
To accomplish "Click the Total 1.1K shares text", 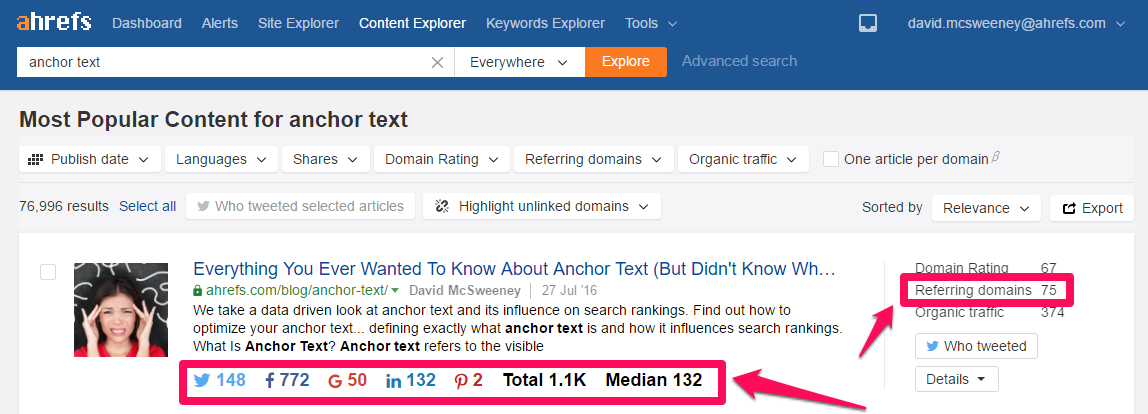I will [544, 380].
